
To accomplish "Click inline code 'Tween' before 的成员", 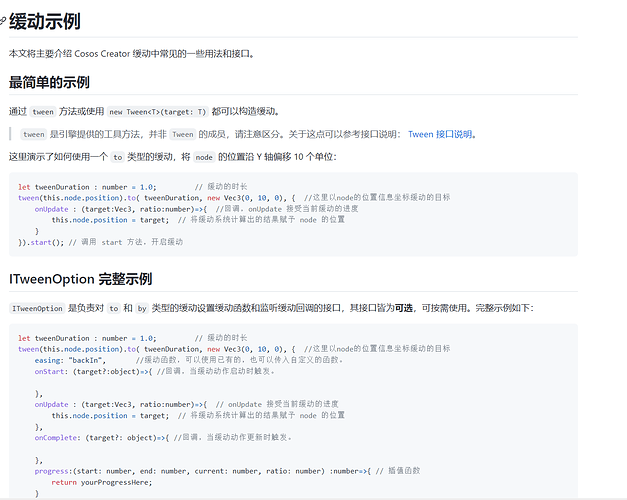I will tap(183, 134).
